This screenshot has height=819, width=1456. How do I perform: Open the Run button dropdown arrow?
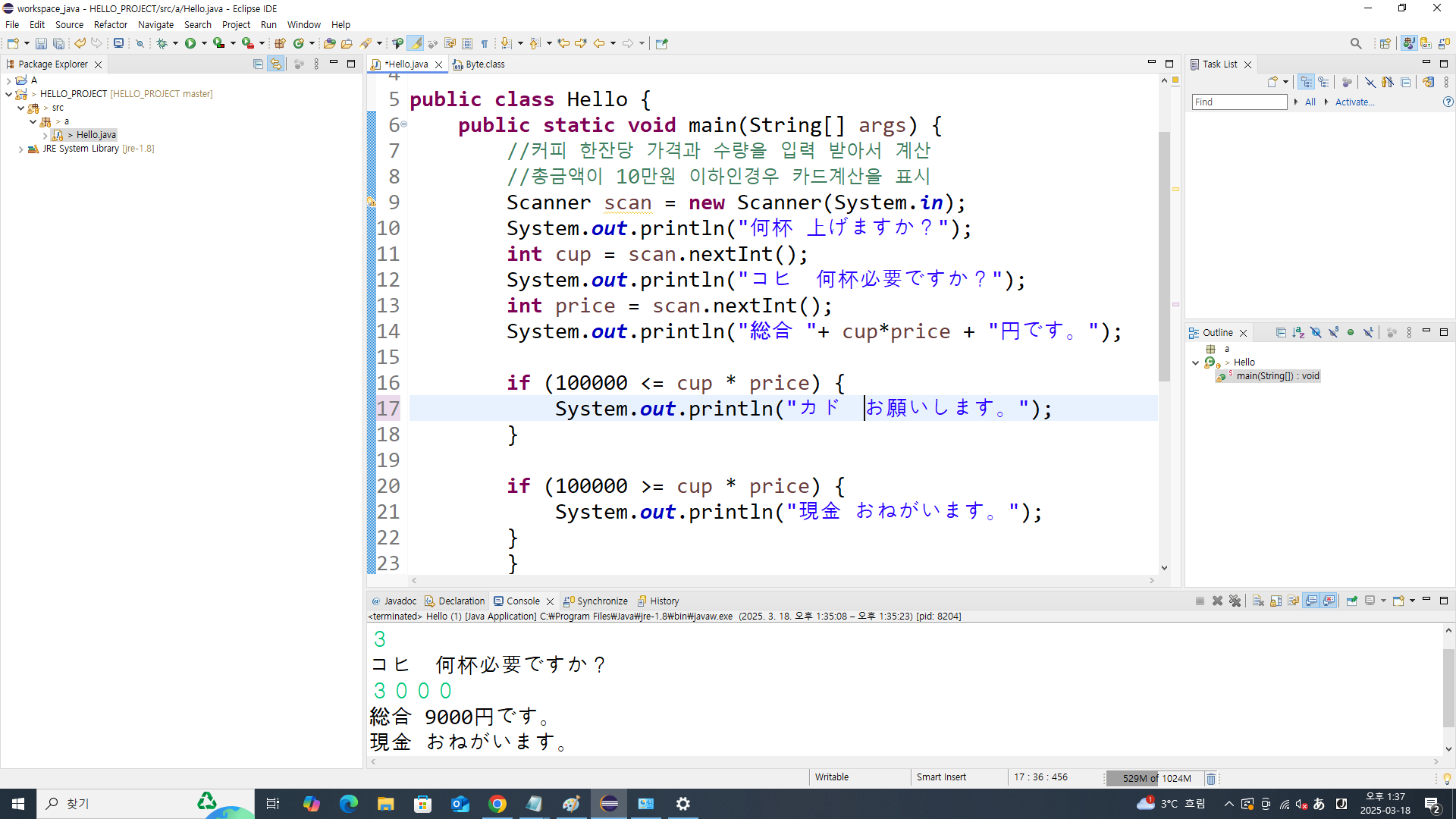pyautogui.click(x=204, y=44)
